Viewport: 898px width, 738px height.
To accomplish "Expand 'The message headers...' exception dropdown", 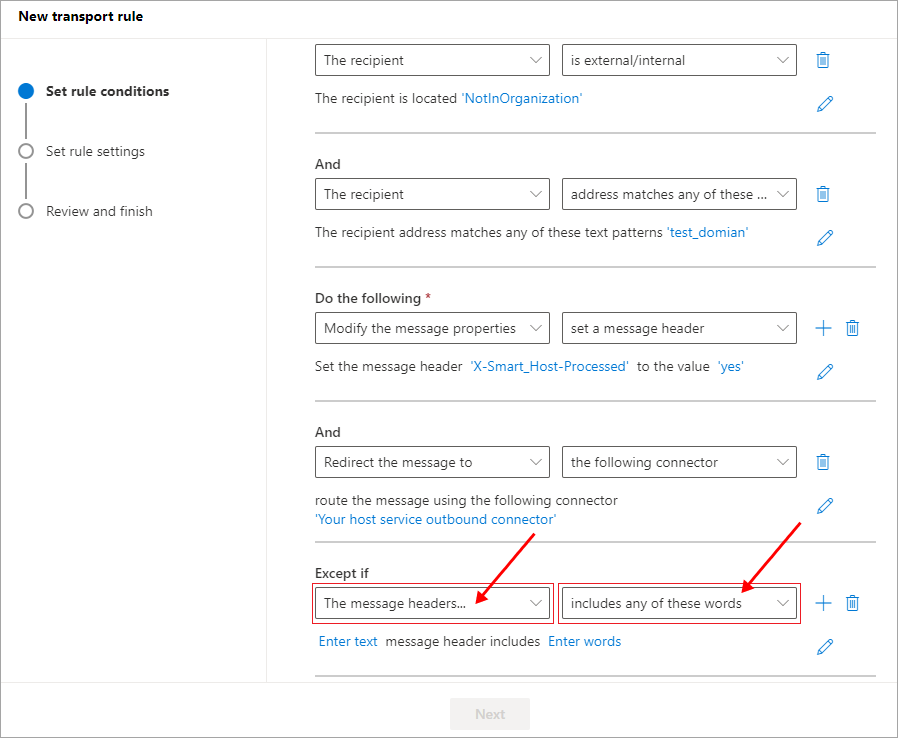I will tap(432, 603).
